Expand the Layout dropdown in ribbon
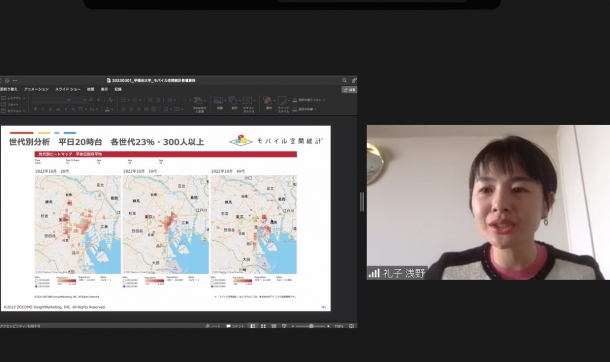 pos(14,98)
